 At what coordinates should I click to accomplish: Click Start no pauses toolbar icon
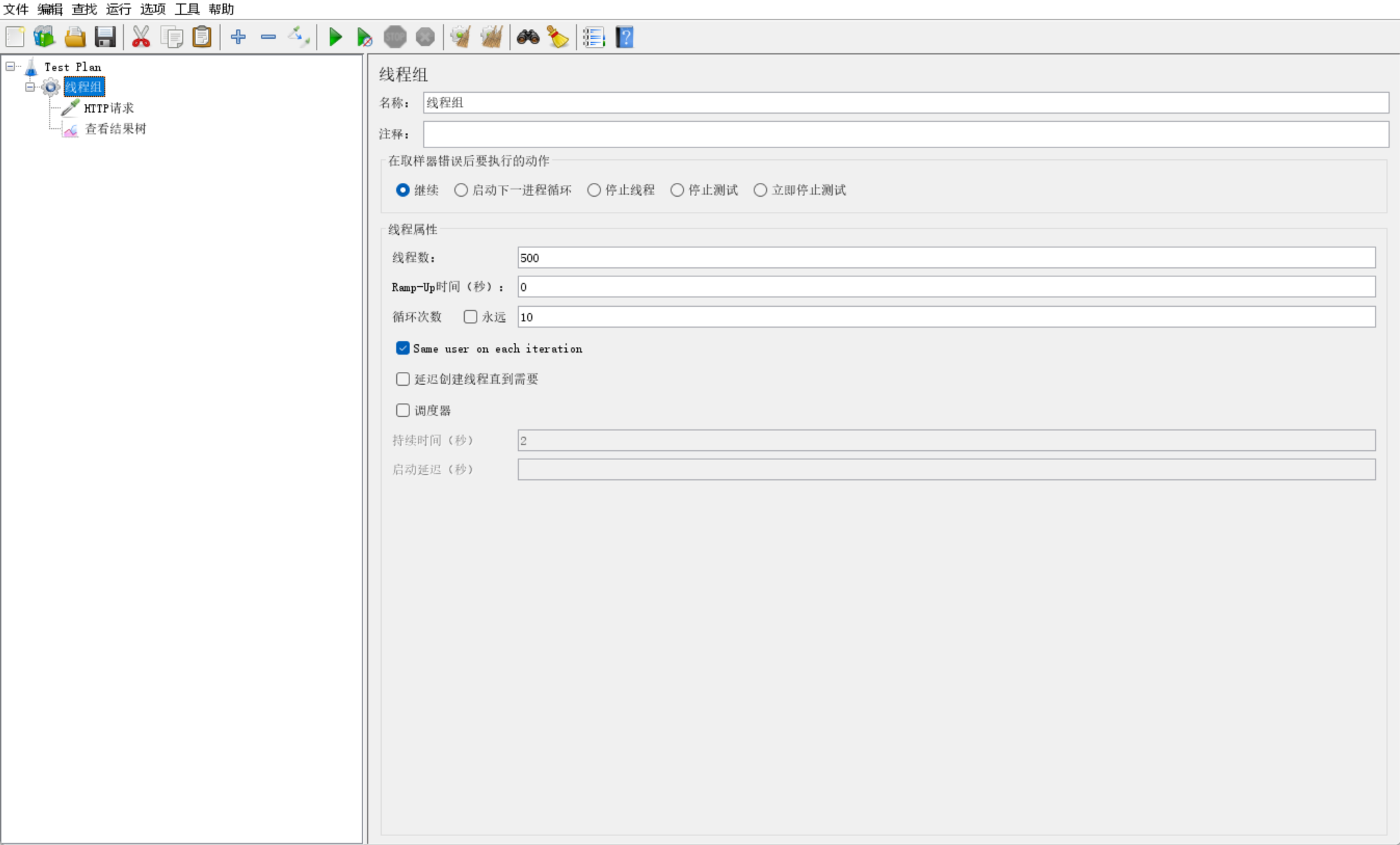coord(364,37)
